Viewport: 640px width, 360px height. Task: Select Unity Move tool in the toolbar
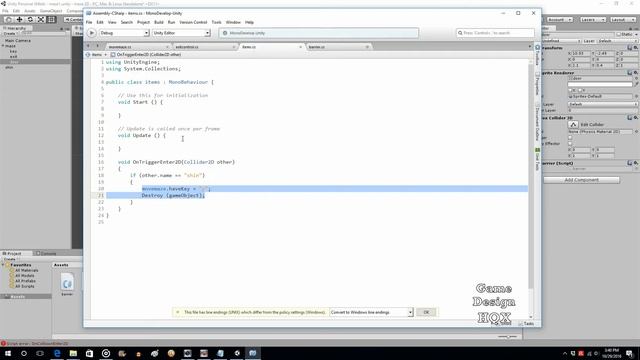(x=19, y=19)
